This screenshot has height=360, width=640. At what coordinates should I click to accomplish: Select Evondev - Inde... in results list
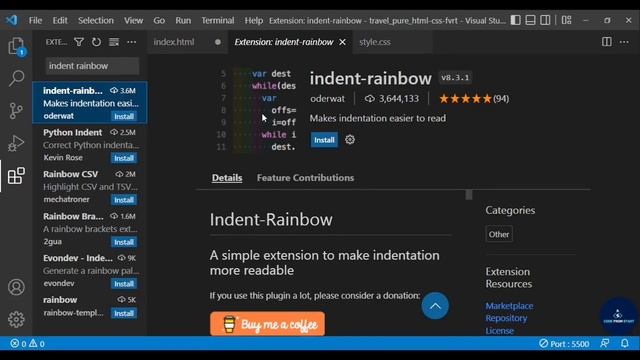(x=90, y=270)
